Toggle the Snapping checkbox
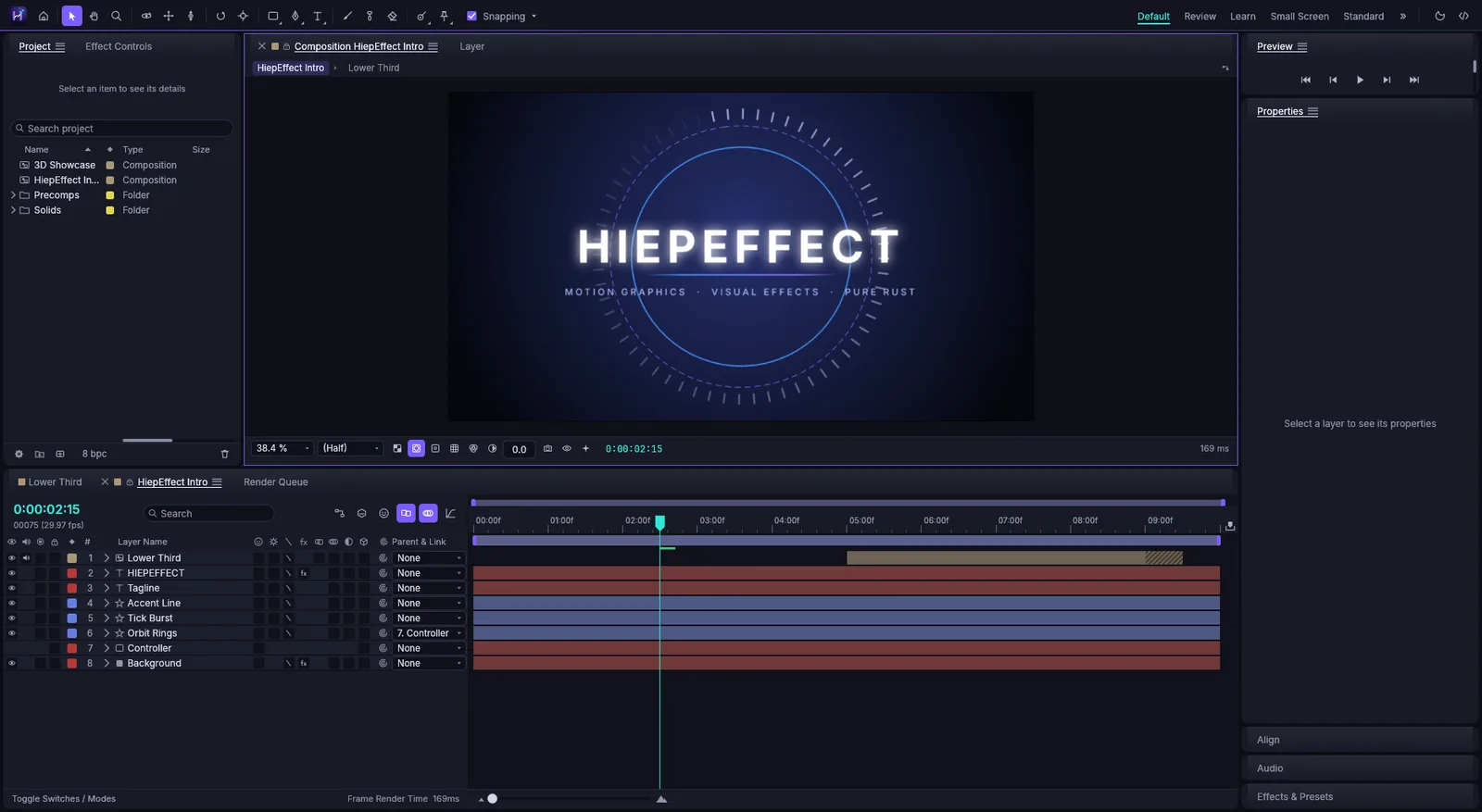Viewport: 1482px width, 812px height. coord(471,16)
